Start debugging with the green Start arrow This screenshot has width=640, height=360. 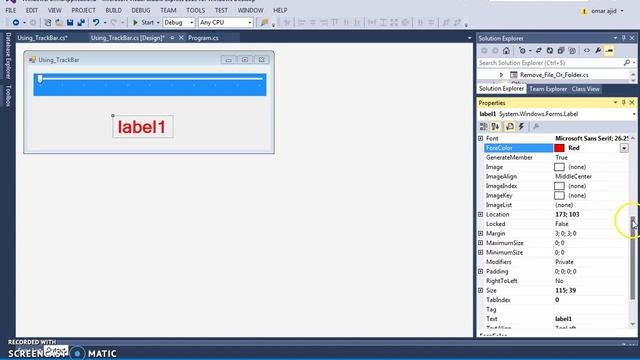(136, 22)
